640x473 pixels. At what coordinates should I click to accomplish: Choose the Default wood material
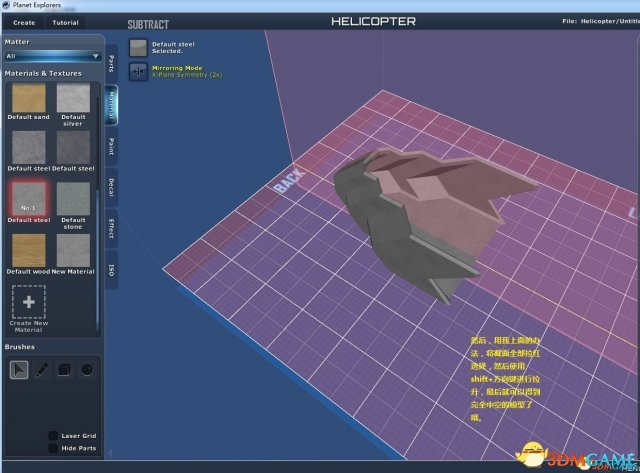(x=29, y=250)
